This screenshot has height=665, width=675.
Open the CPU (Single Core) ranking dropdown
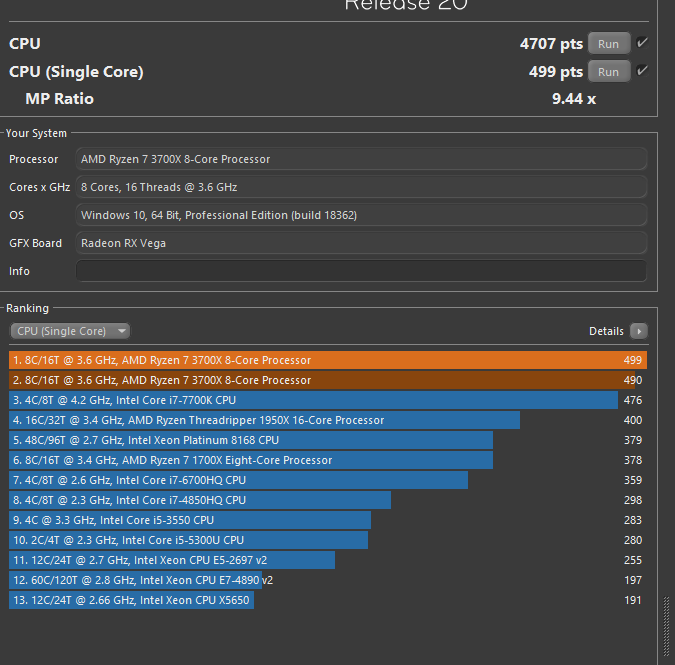click(x=70, y=331)
